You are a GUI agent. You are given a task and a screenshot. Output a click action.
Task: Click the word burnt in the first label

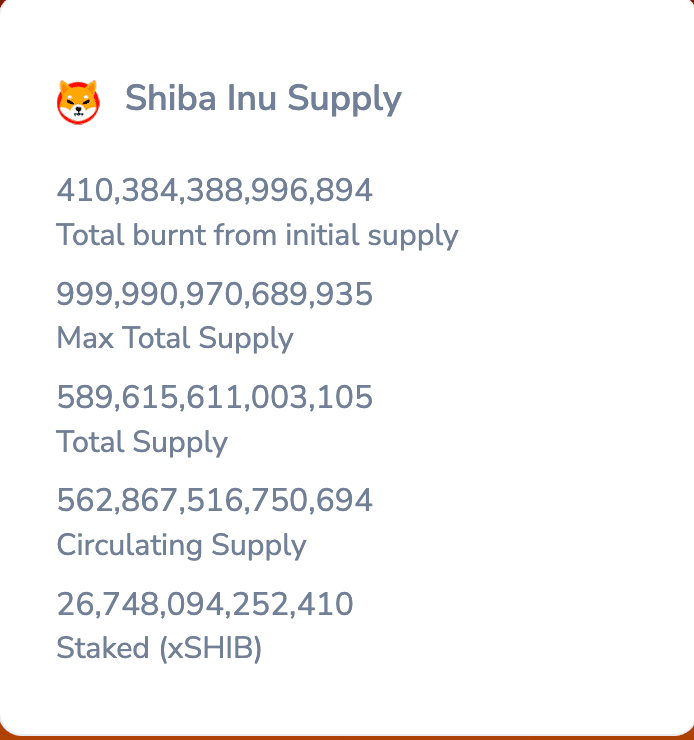169,235
